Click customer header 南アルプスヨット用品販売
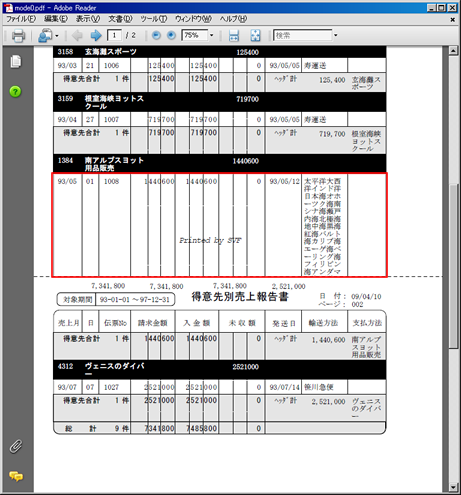Image resolution: width=461 pixels, height=495 pixels. pos(114,164)
